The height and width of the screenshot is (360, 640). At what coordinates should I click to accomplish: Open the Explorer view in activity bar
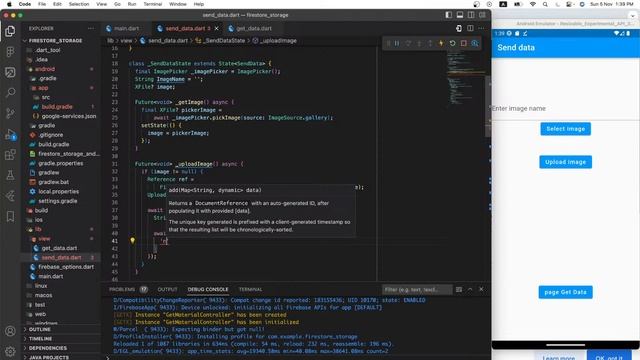[x=10, y=31]
